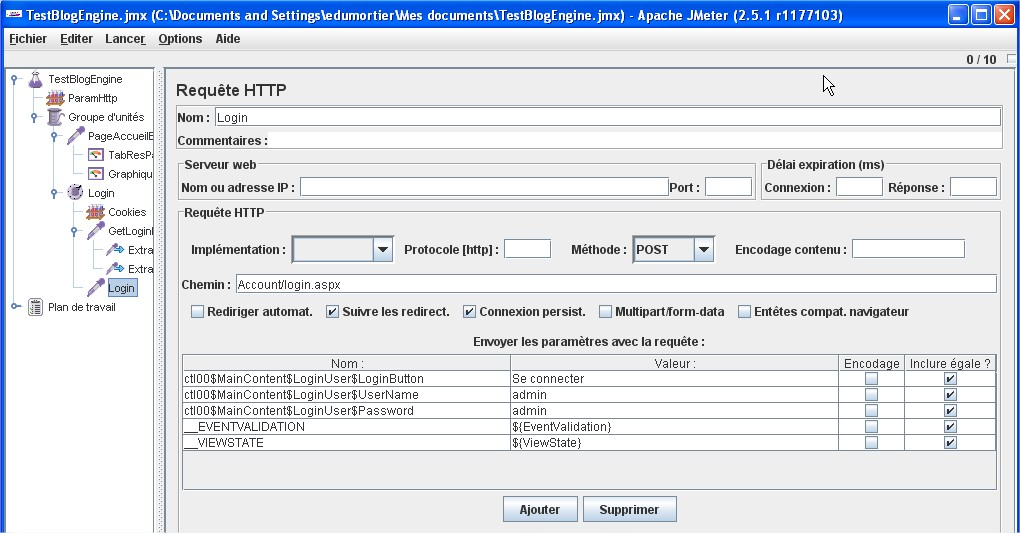Check Encodage box for LoginButton row

pos(871,379)
